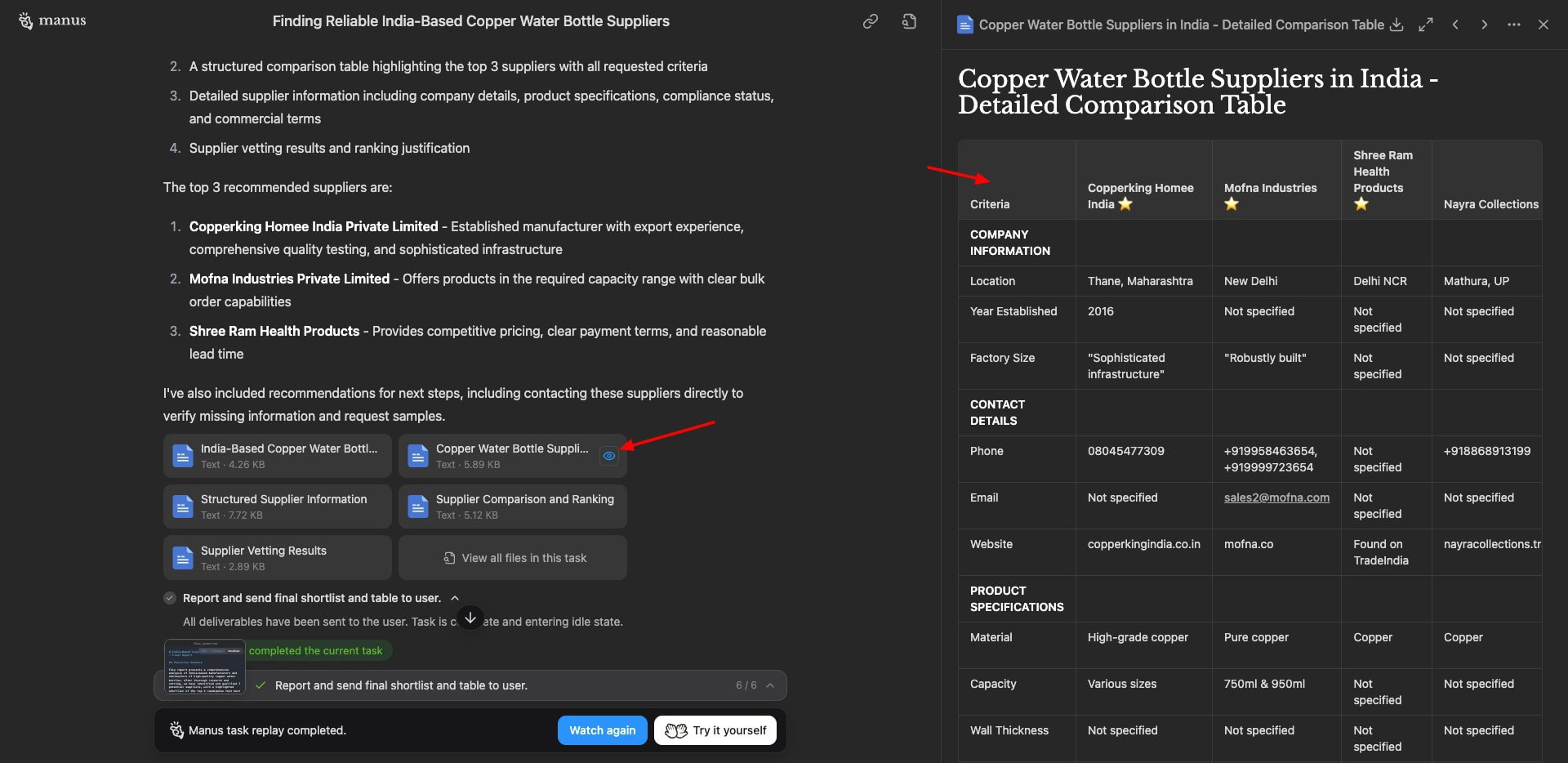The image size is (1568, 763).
Task: Click the scroll-to-bottom arrow button
Action: pyautogui.click(x=470, y=618)
